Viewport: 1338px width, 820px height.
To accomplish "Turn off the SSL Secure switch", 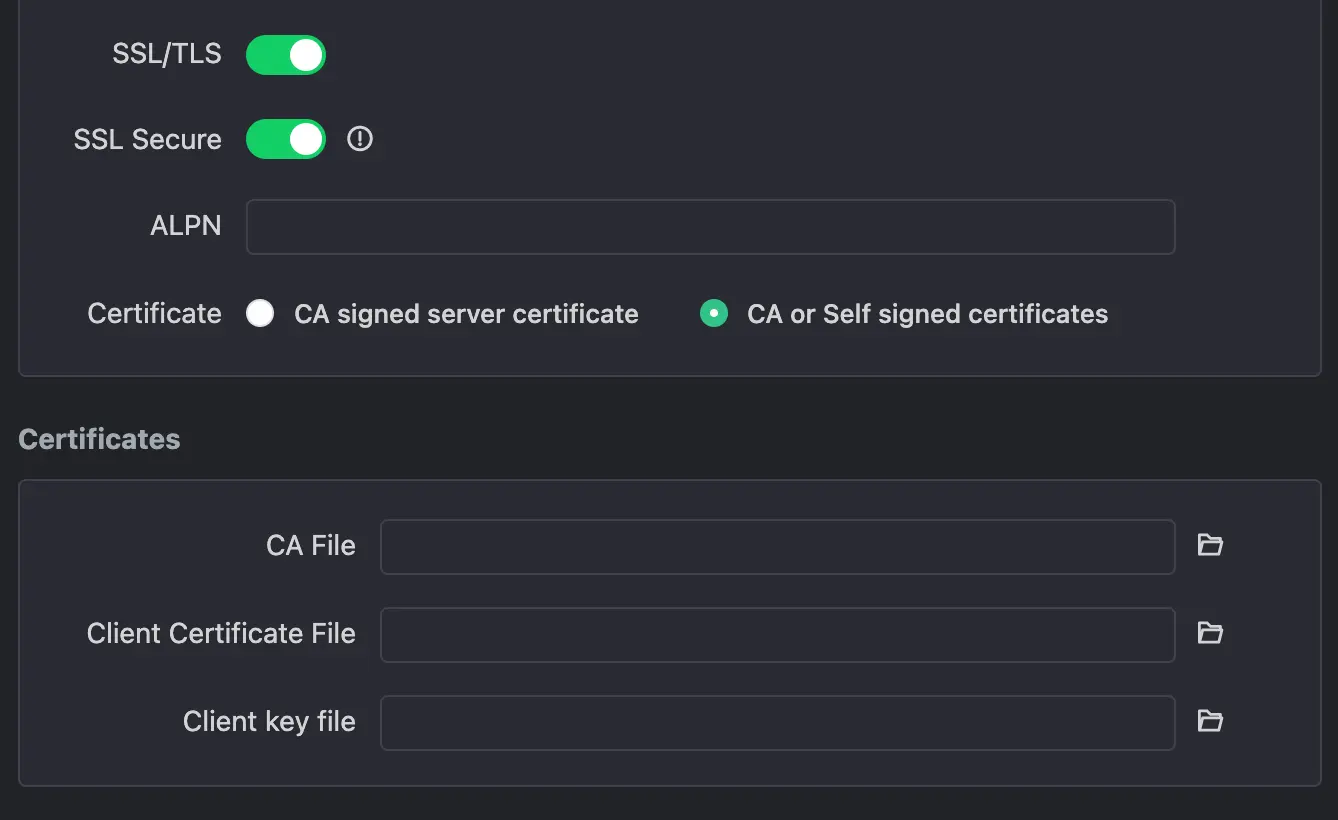I will point(285,139).
